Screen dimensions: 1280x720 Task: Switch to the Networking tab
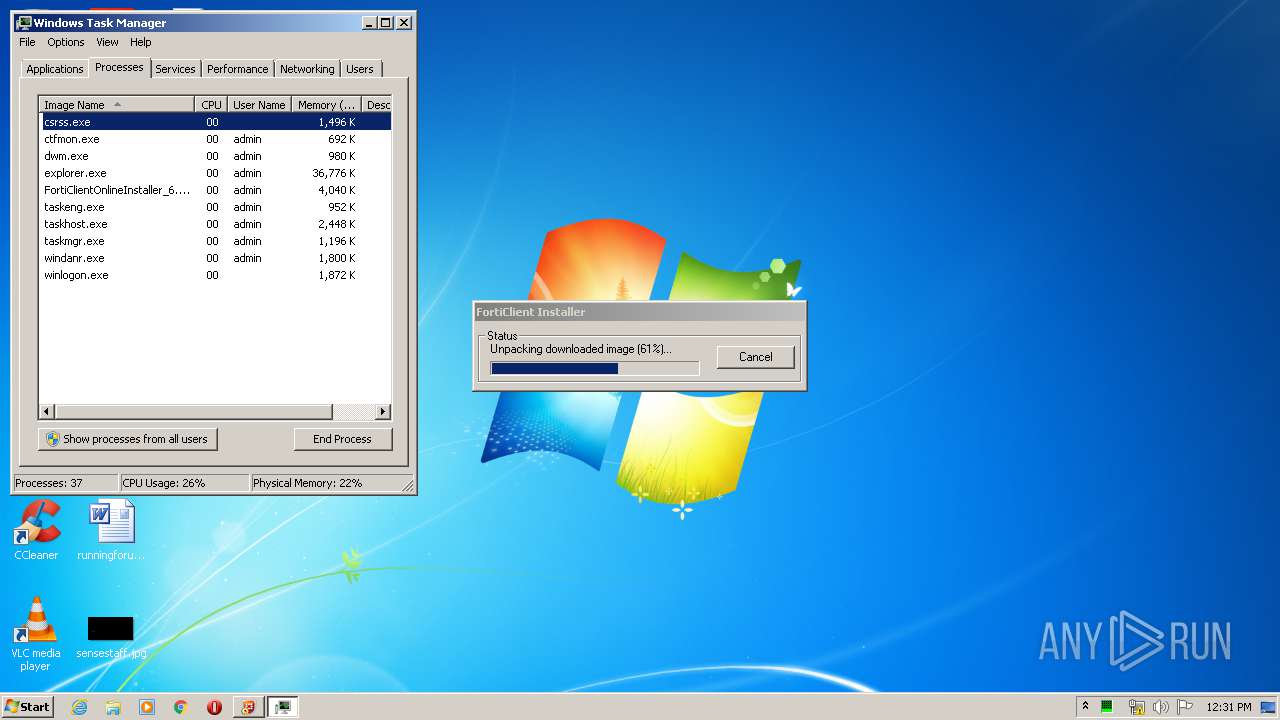[307, 69]
